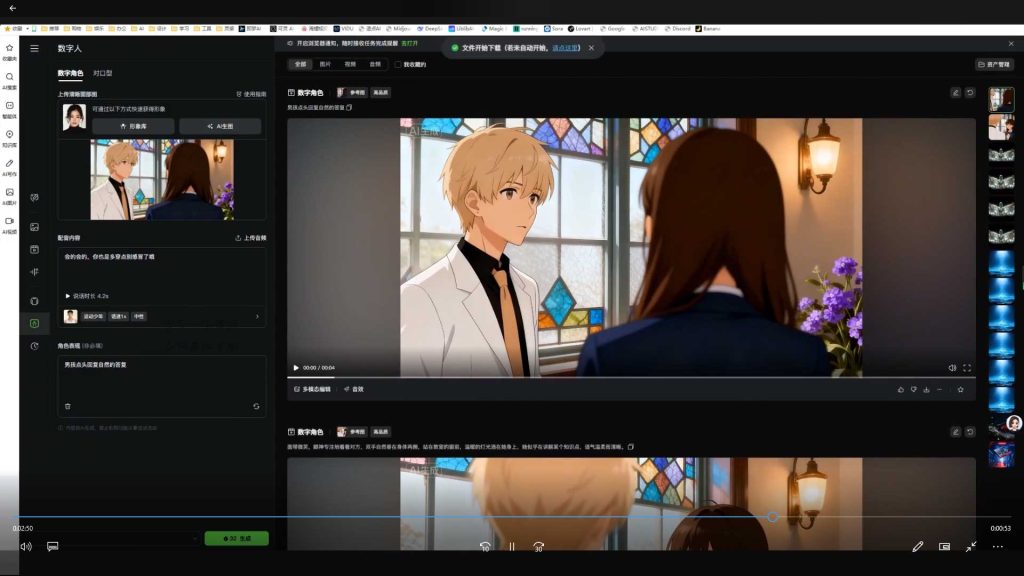Select the 视频 filter tab
Screen dimensions: 1024x576
pos(350,64)
